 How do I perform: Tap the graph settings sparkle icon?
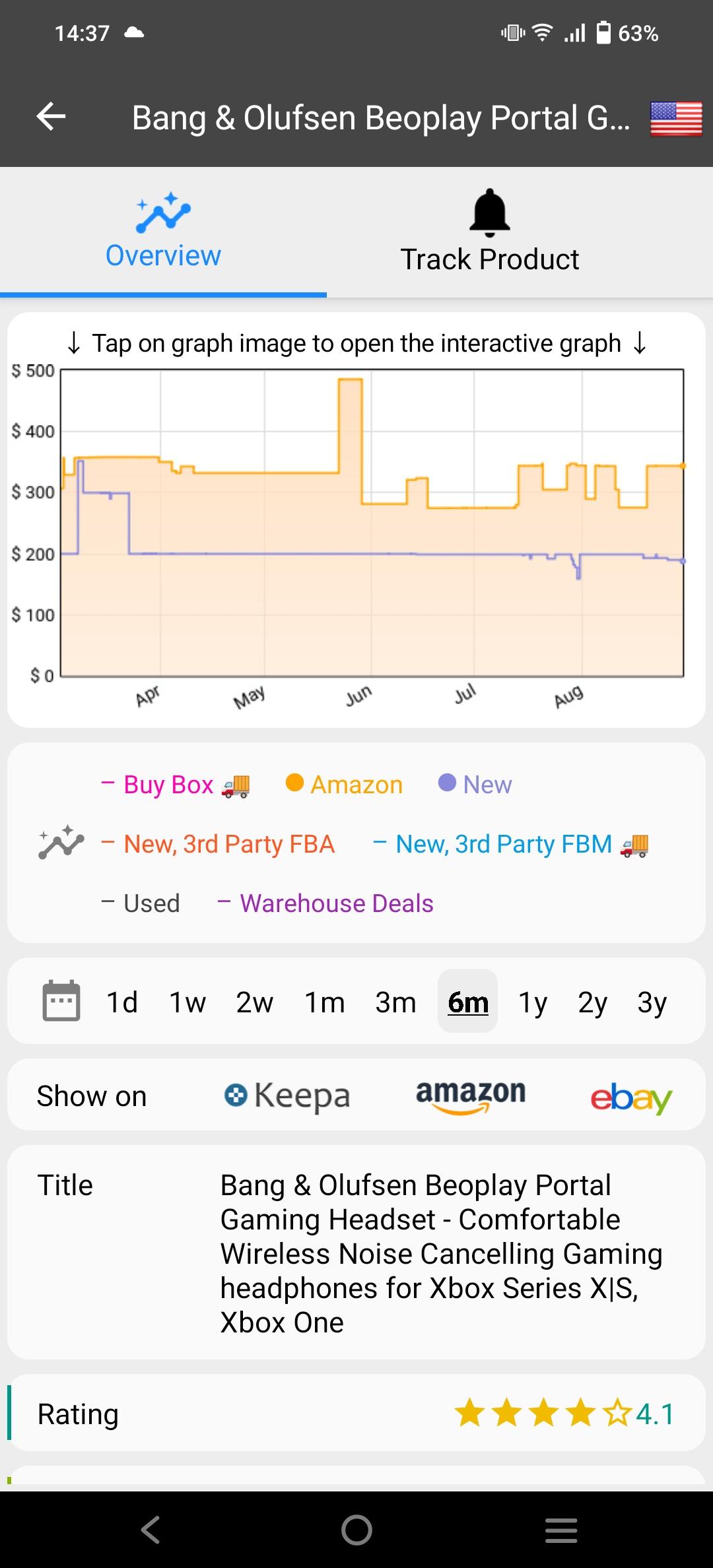point(61,843)
